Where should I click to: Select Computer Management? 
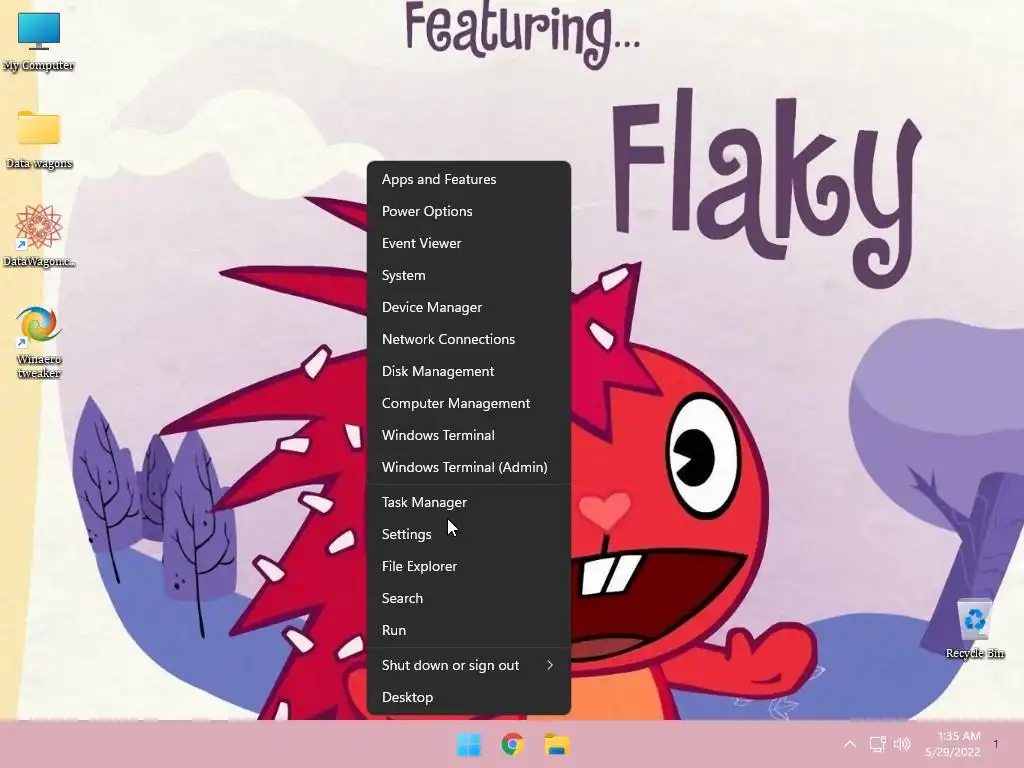469,403
